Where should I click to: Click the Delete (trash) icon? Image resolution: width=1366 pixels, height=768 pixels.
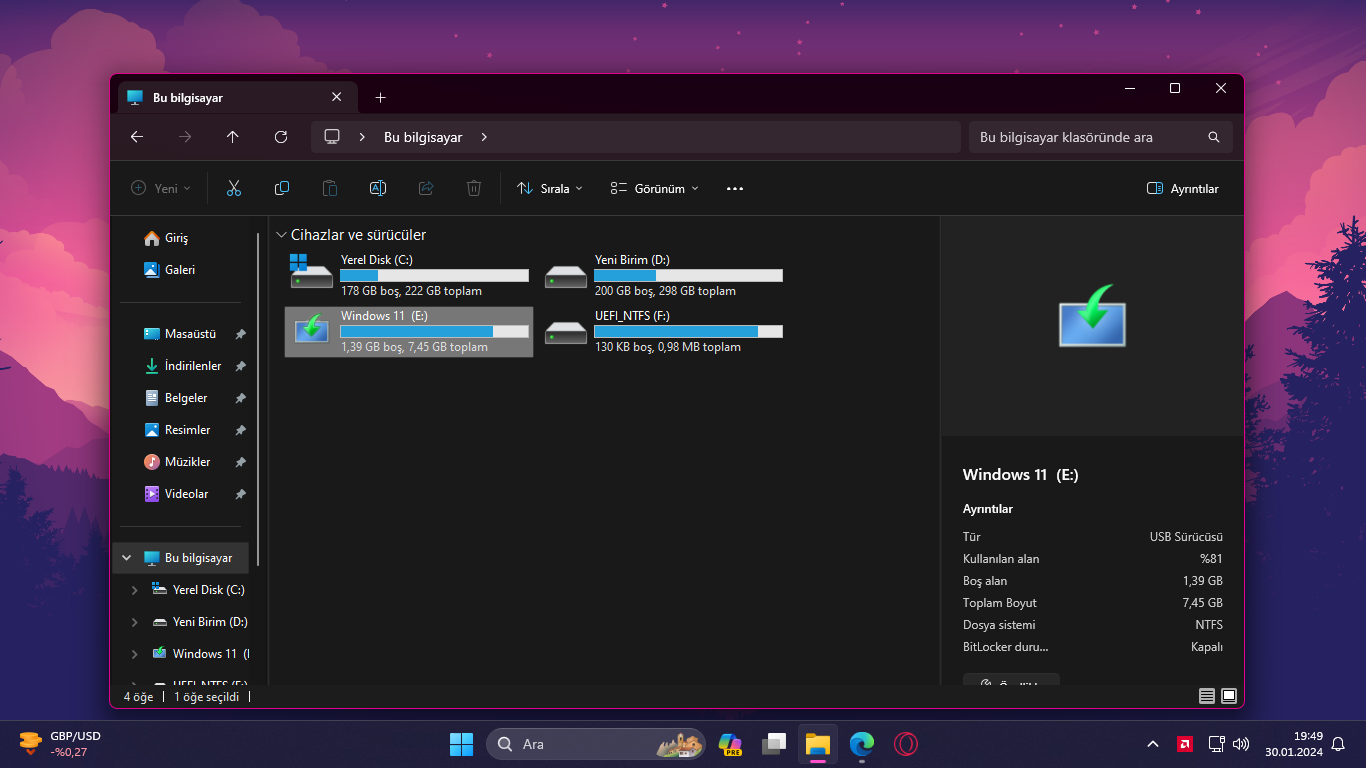[x=473, y=188]
